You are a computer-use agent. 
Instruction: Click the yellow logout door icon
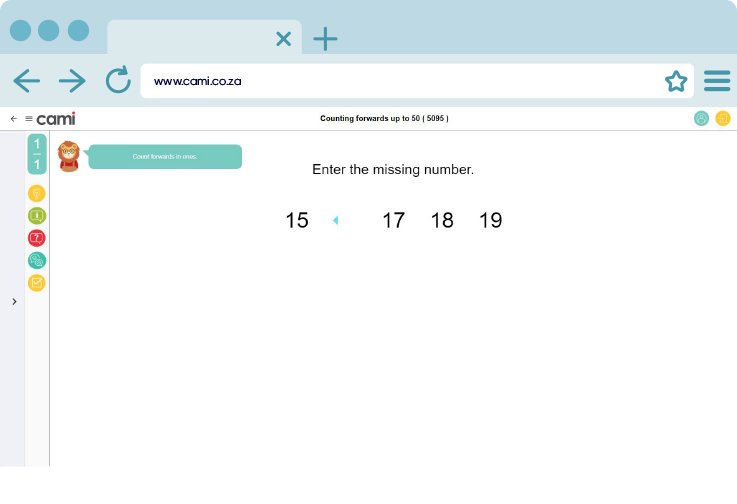[722, 119]
